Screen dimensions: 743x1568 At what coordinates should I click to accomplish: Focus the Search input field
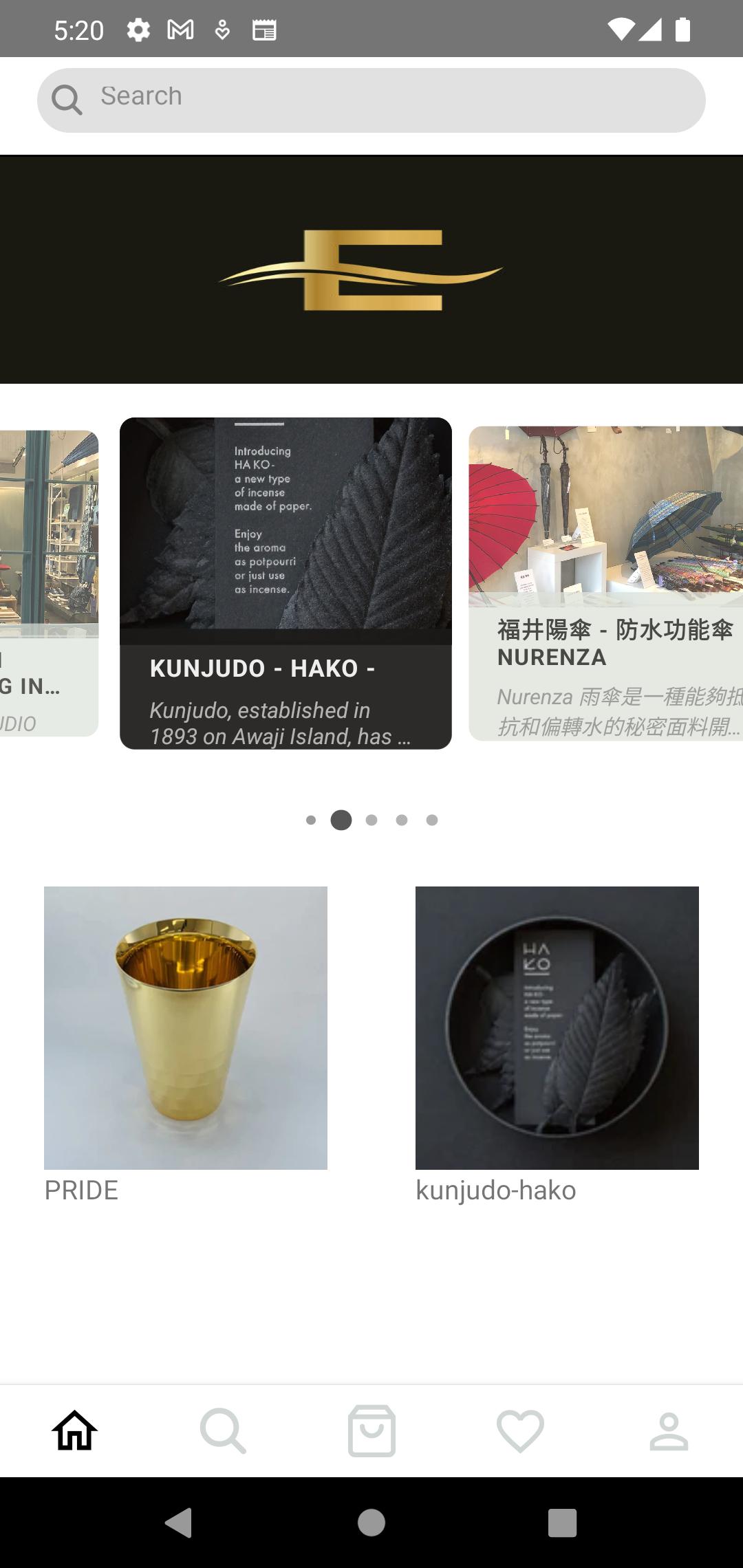pyautogui.click(x=371, y=100)
